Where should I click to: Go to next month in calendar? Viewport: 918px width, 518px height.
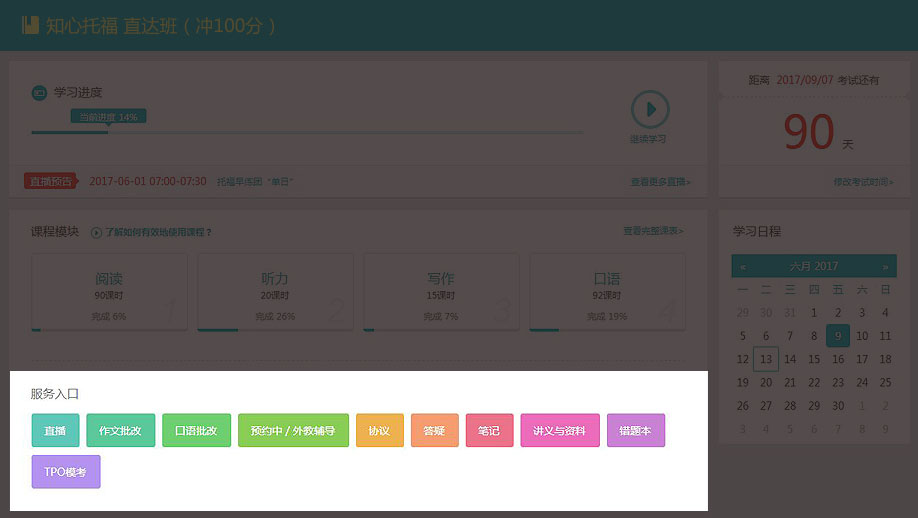(885, 267)
